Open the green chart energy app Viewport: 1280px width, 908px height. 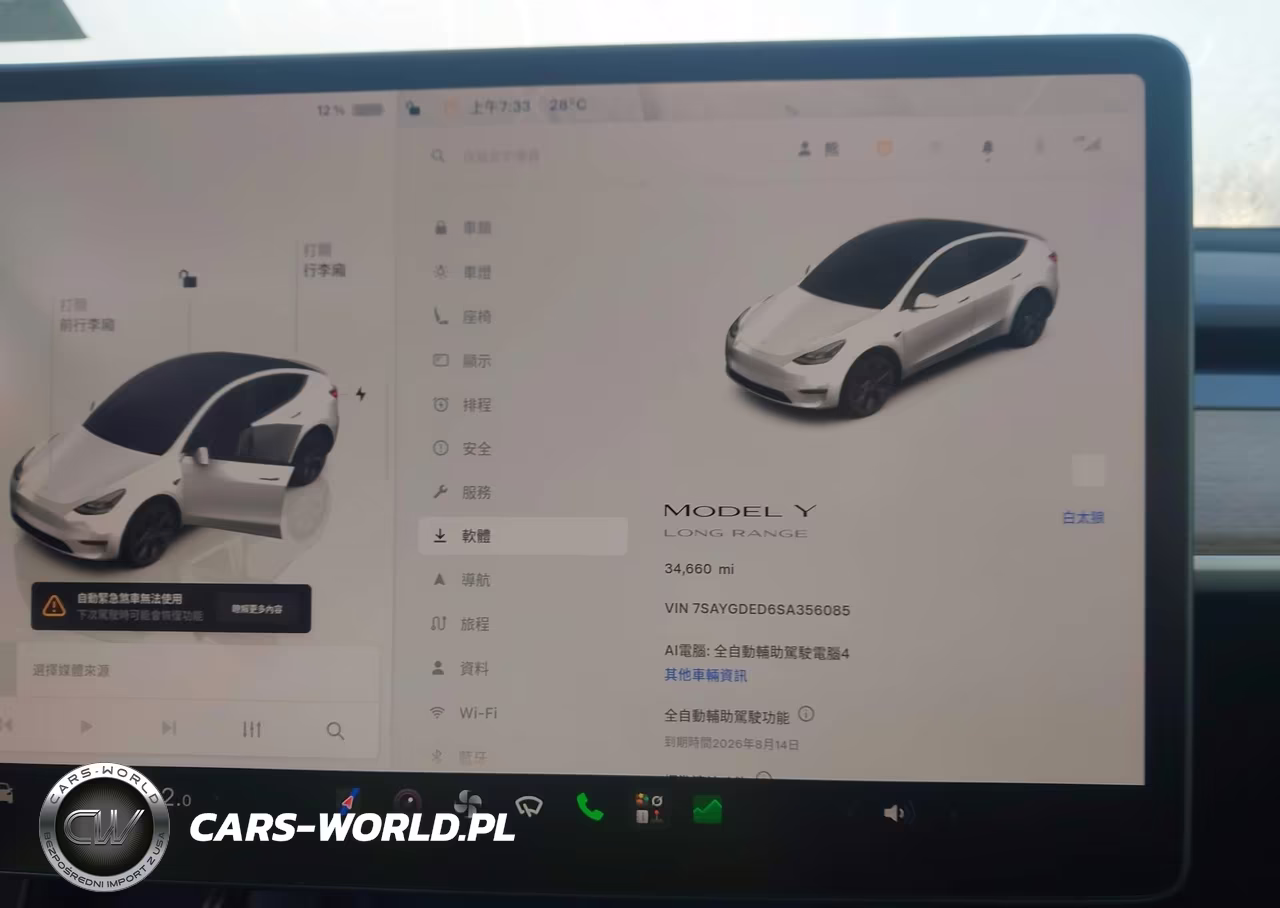pos(707,810)
